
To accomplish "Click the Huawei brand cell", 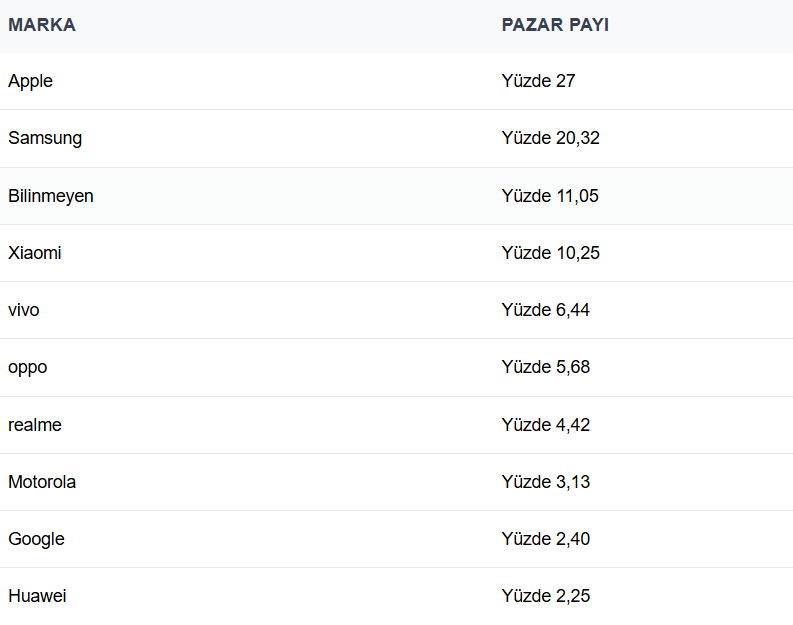I will pyautogui.click(x=37, y=596).
